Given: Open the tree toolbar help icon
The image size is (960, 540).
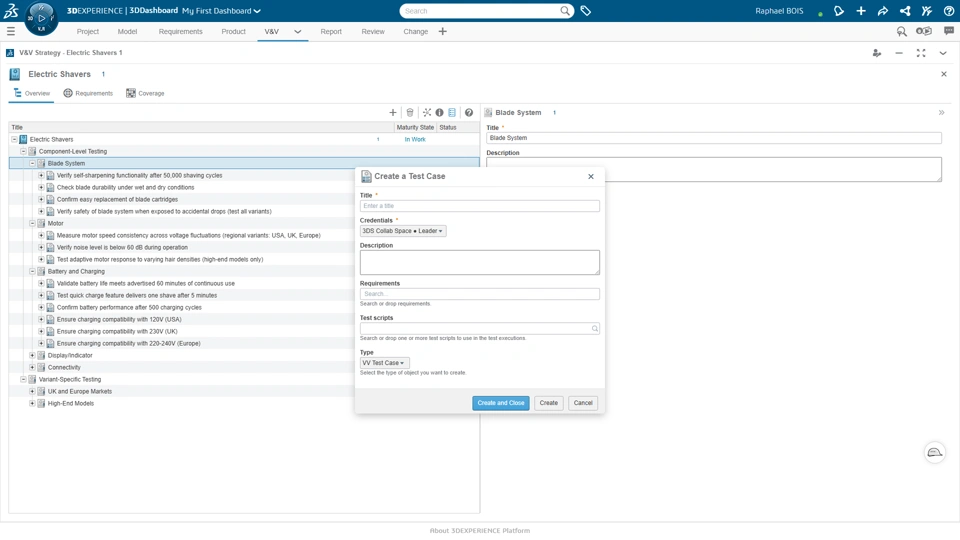Looking at the screenshot, I should tap(469, 113).
